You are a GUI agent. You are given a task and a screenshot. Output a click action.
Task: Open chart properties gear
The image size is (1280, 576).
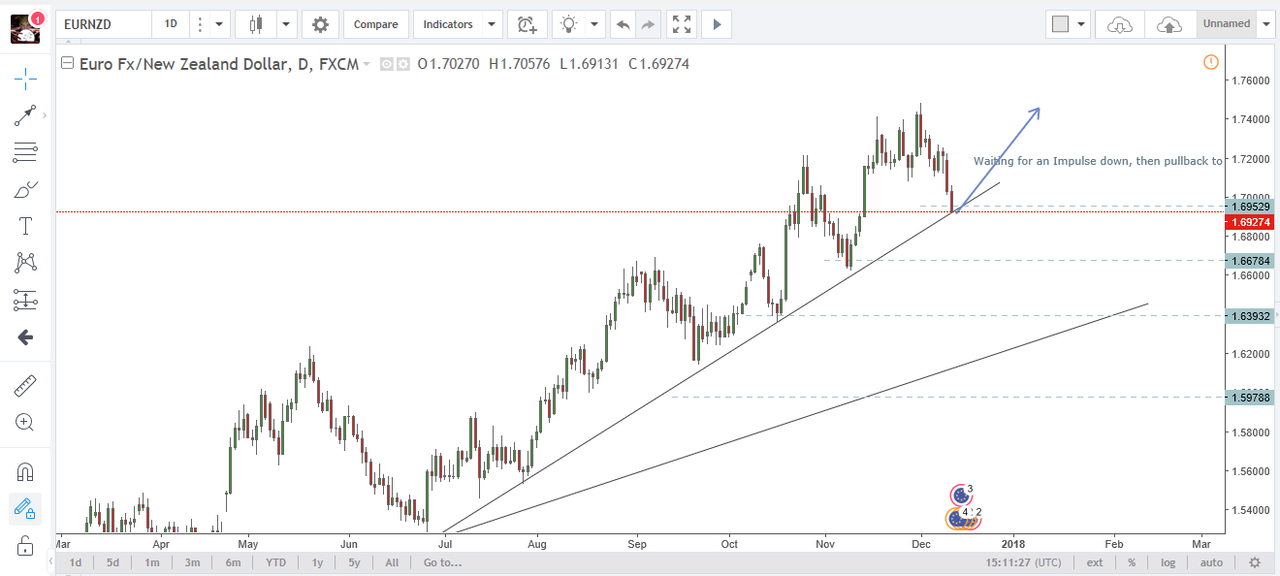click(x=320, y=24)
